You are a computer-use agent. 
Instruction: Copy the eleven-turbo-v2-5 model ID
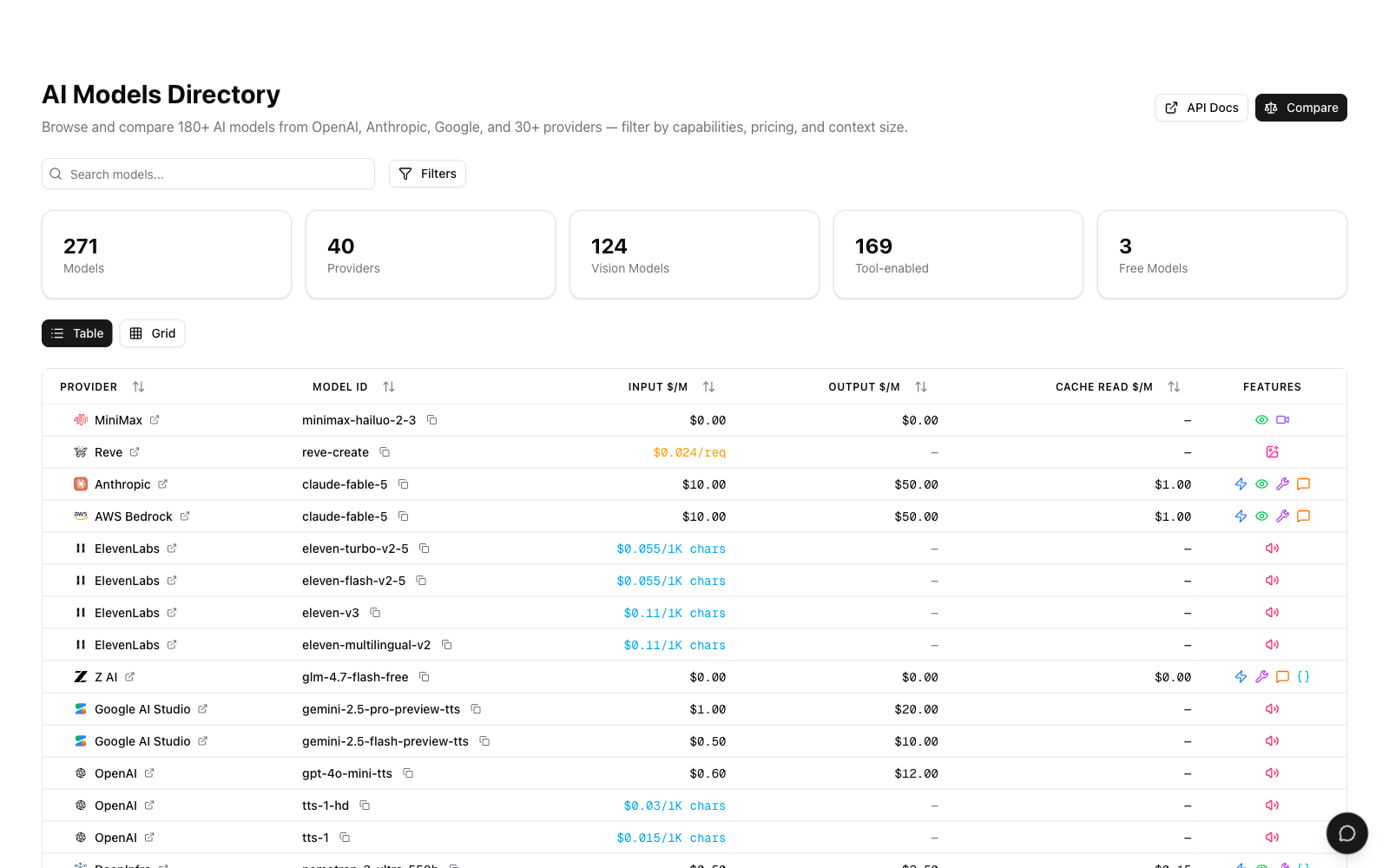click(x=425, y=549)
